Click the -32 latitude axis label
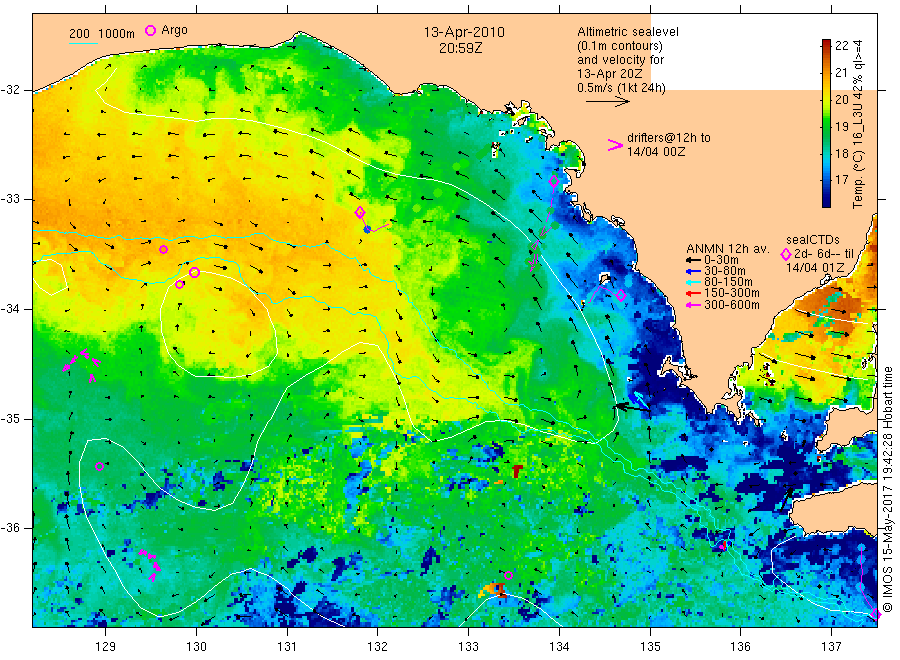The image size is (900, 660). coord(10,90)
